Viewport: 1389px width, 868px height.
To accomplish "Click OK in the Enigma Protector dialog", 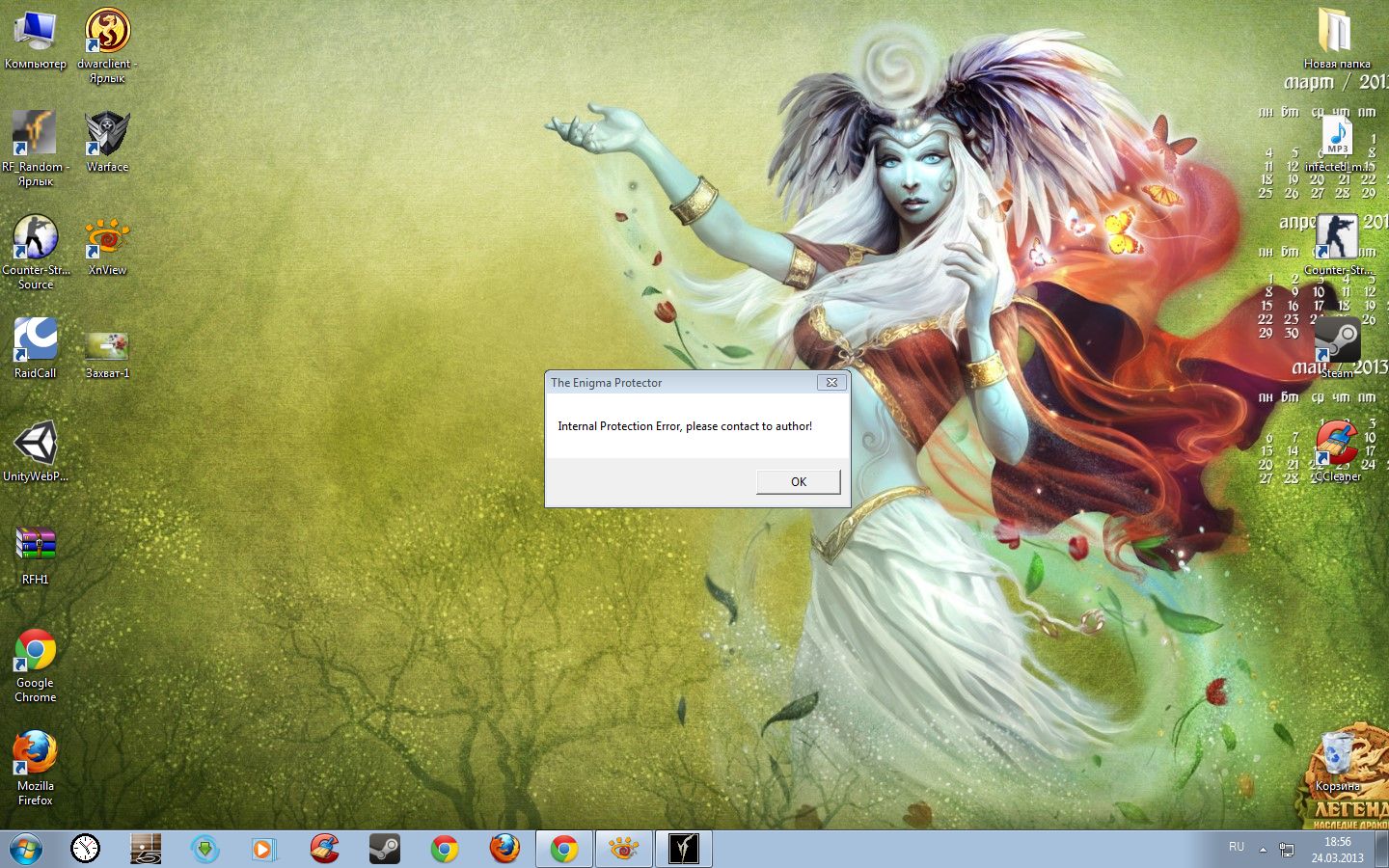I will (798, 481).
